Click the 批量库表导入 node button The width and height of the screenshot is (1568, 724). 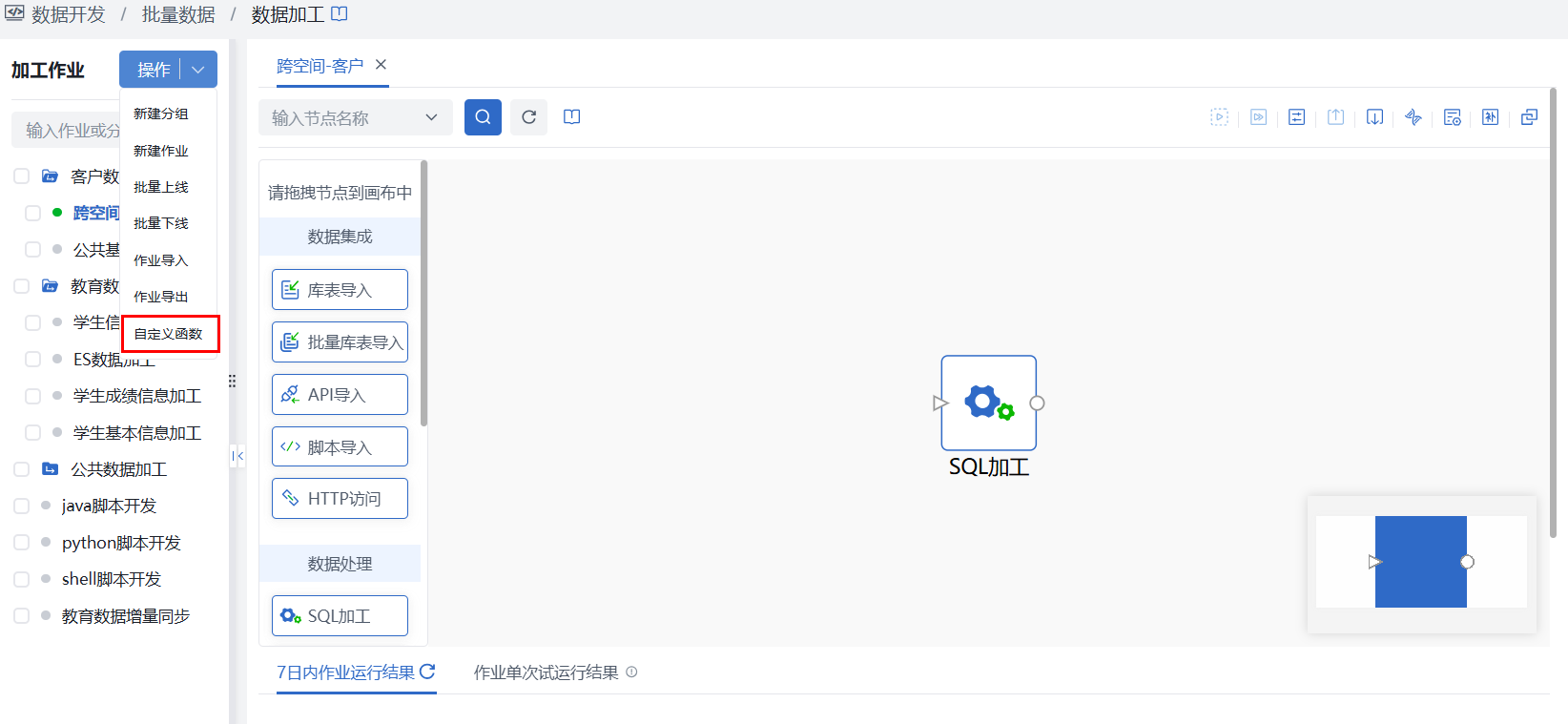pos(340,341)
